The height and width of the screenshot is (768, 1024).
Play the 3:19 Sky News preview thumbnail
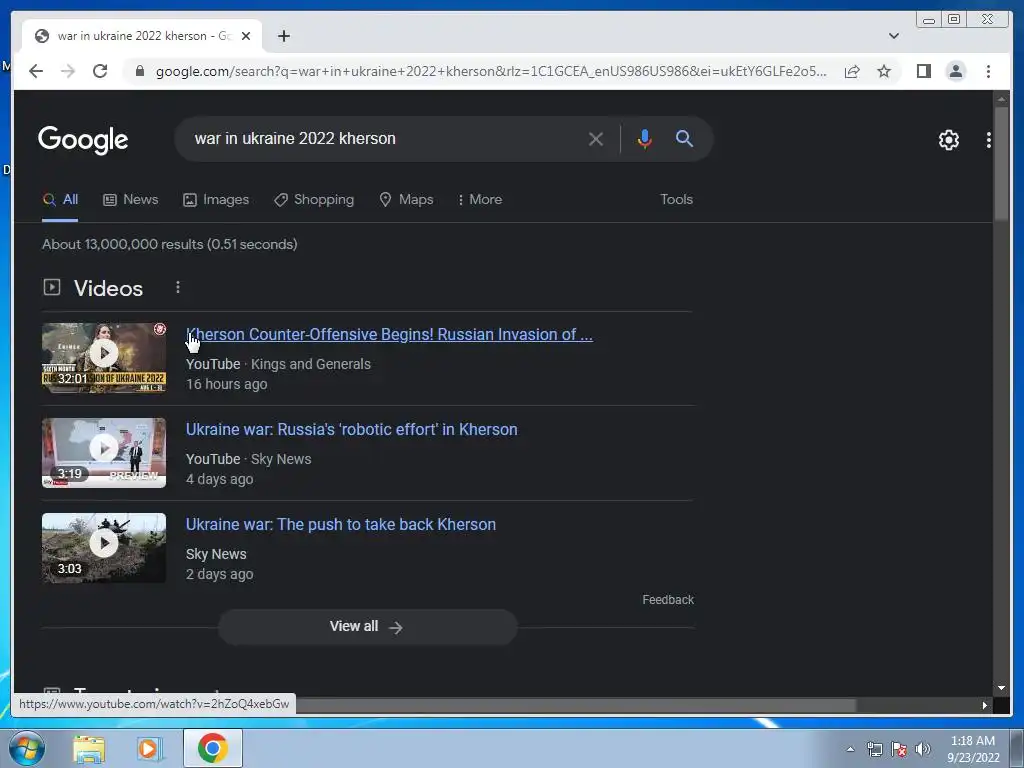104,453
